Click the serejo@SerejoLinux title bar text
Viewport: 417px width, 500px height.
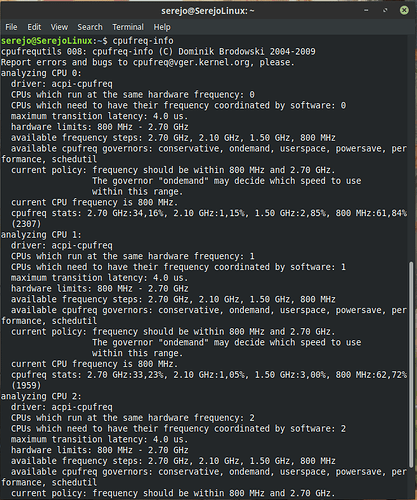pyautogui.click(x=208, y=11)
